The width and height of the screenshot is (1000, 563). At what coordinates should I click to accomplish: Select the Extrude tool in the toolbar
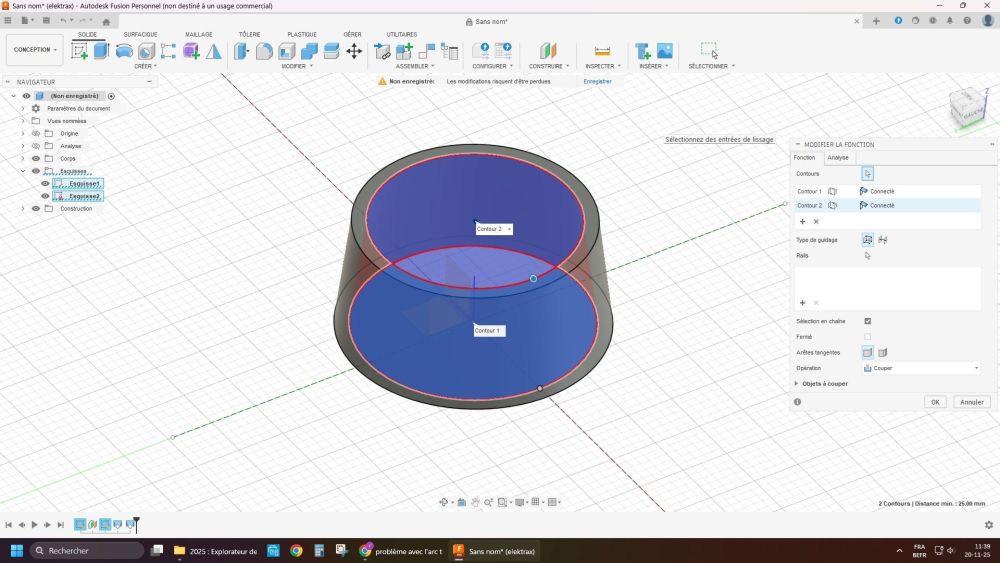point(101,51)
